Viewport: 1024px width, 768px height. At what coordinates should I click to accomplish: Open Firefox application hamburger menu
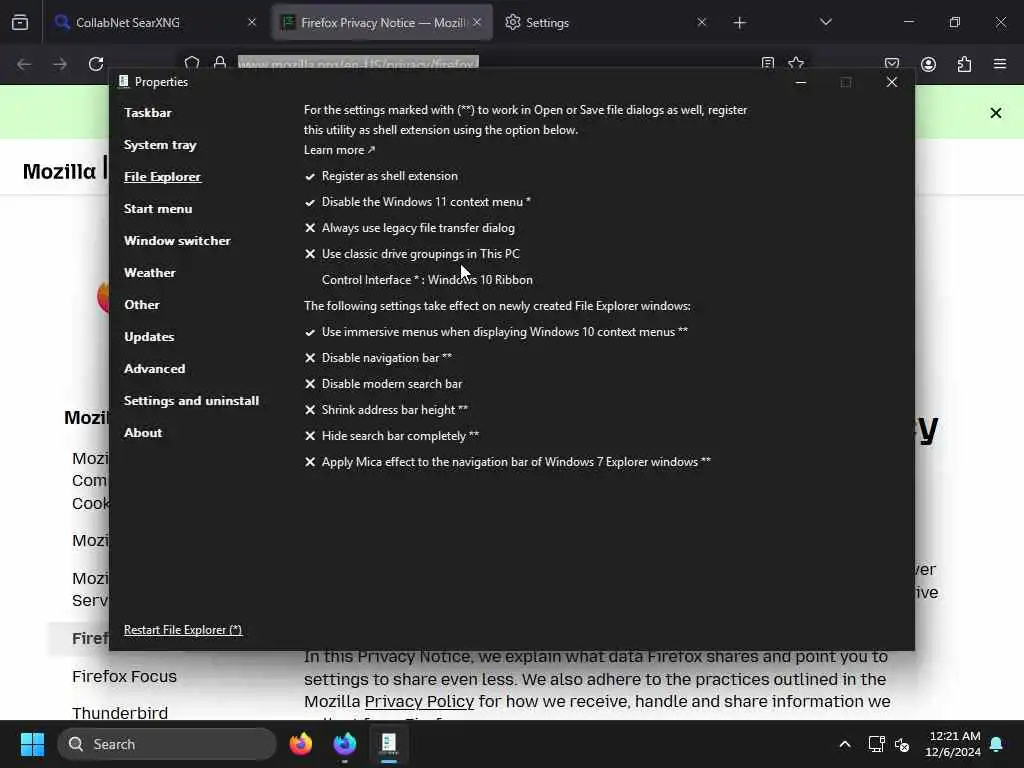click(x=1000, y=64)
